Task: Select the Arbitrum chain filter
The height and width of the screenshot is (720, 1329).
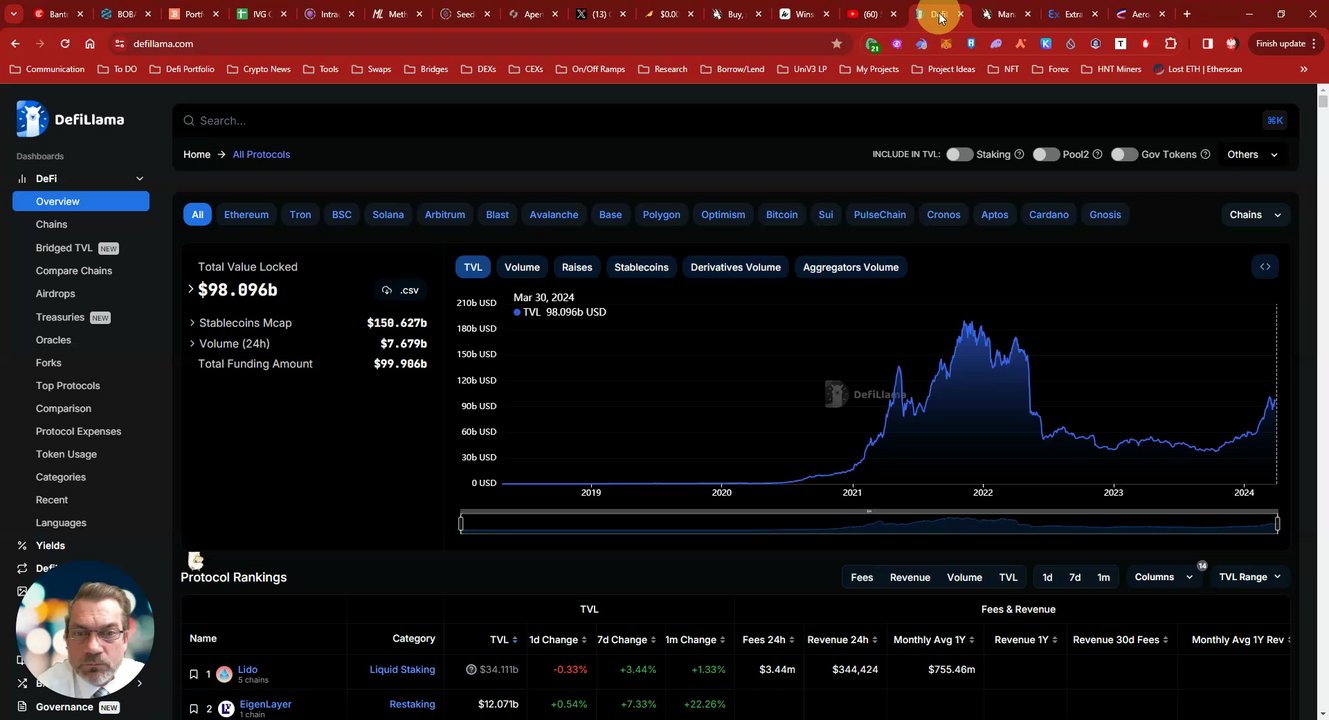Action: 445,215
